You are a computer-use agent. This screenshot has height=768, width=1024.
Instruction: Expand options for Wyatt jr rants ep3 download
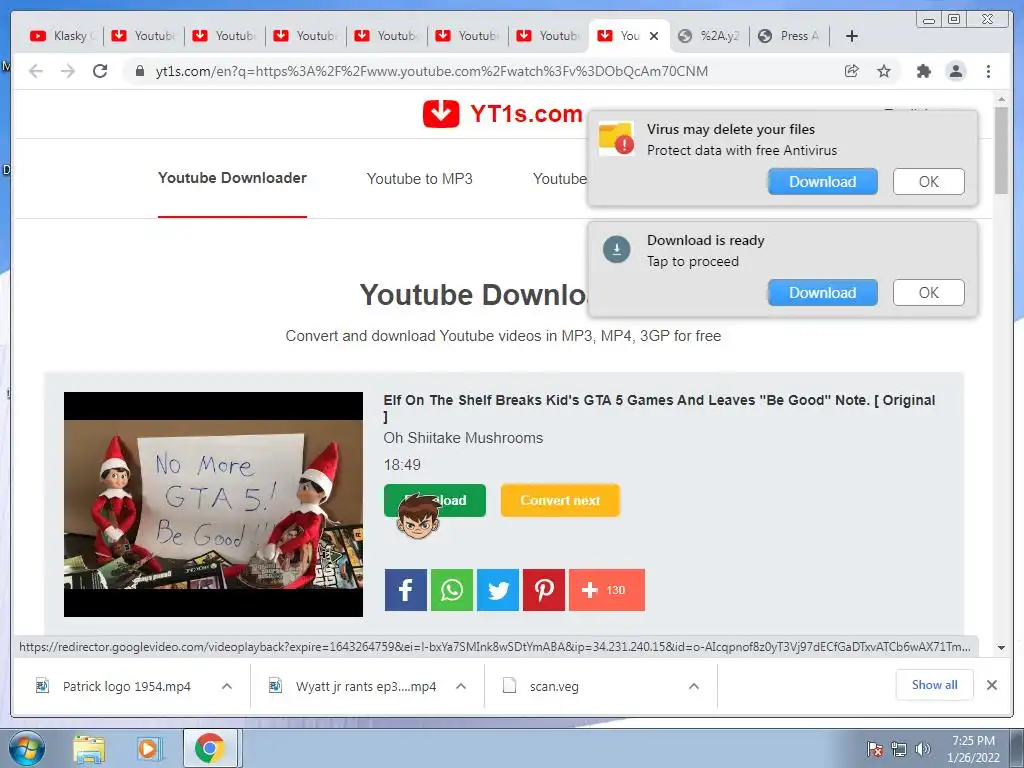461,686
